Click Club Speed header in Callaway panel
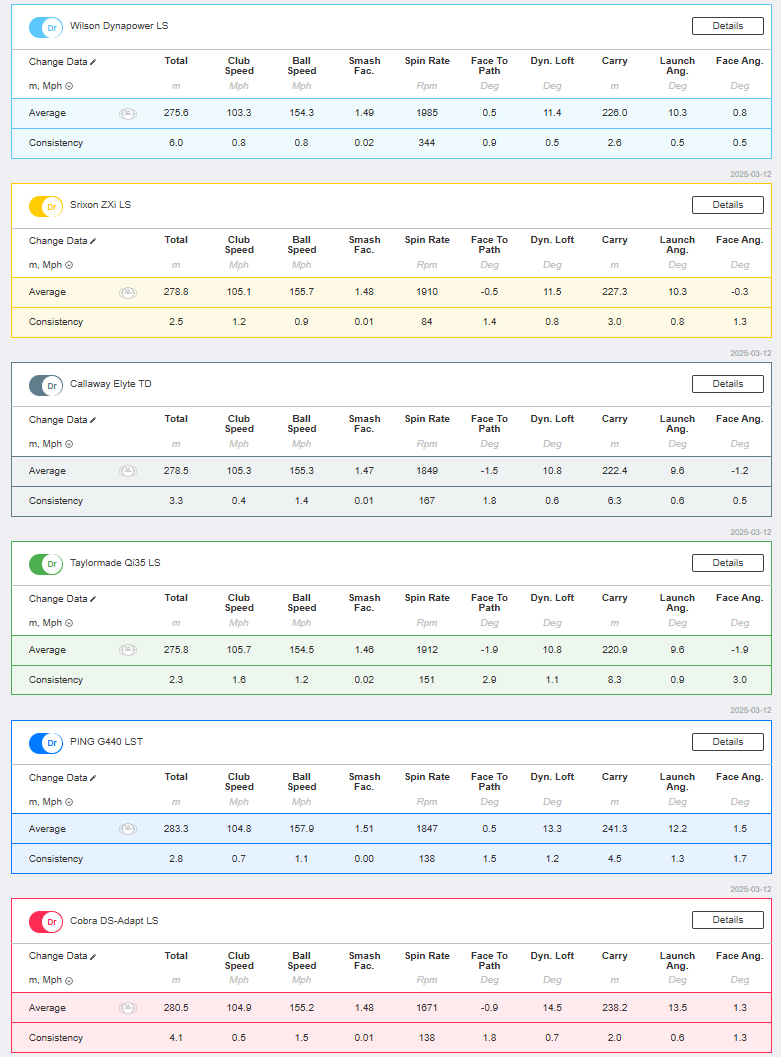This screenshot has height=1057, width=781. 239,423
